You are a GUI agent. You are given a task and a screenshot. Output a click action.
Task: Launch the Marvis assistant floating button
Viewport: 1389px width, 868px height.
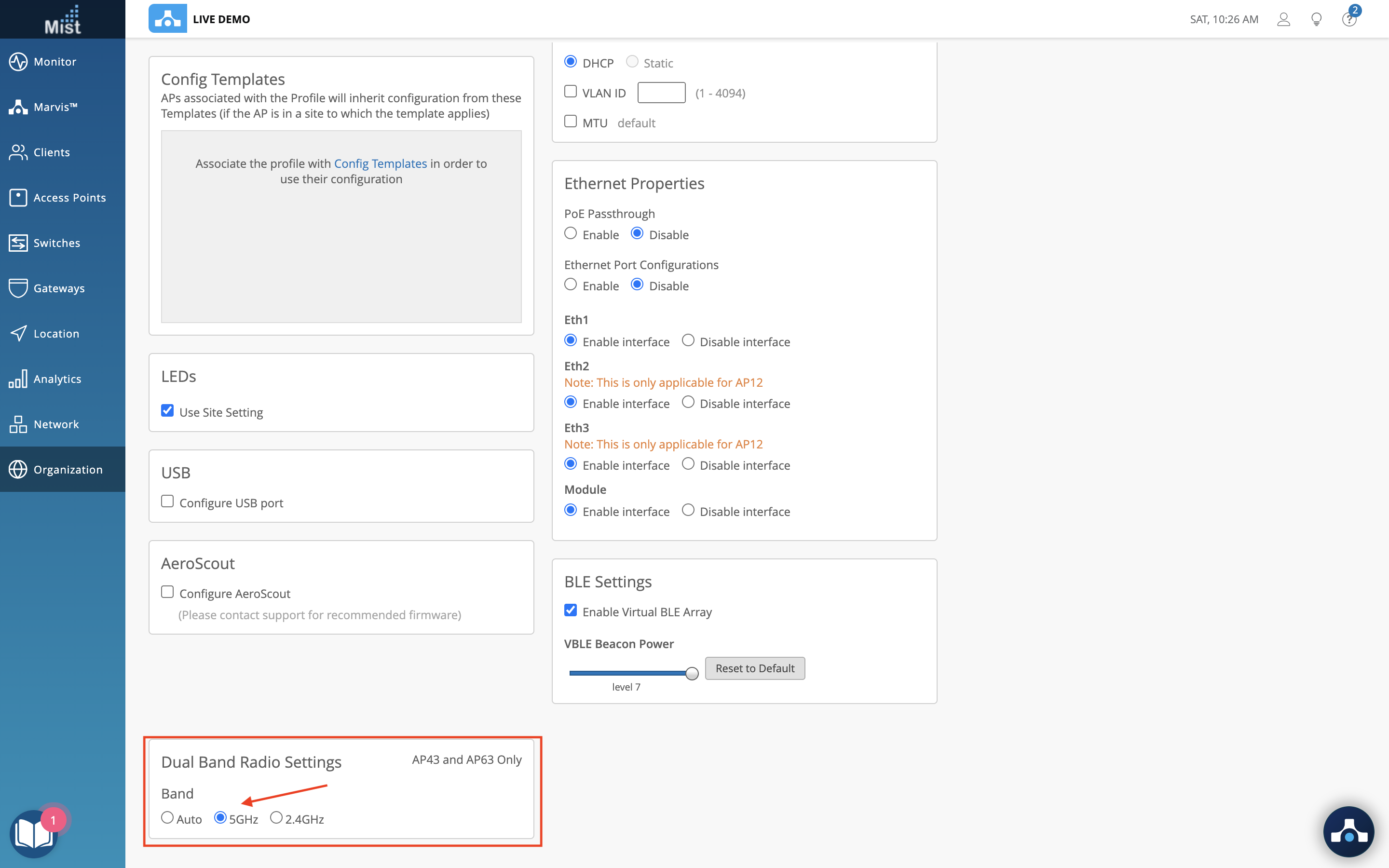1348,832
